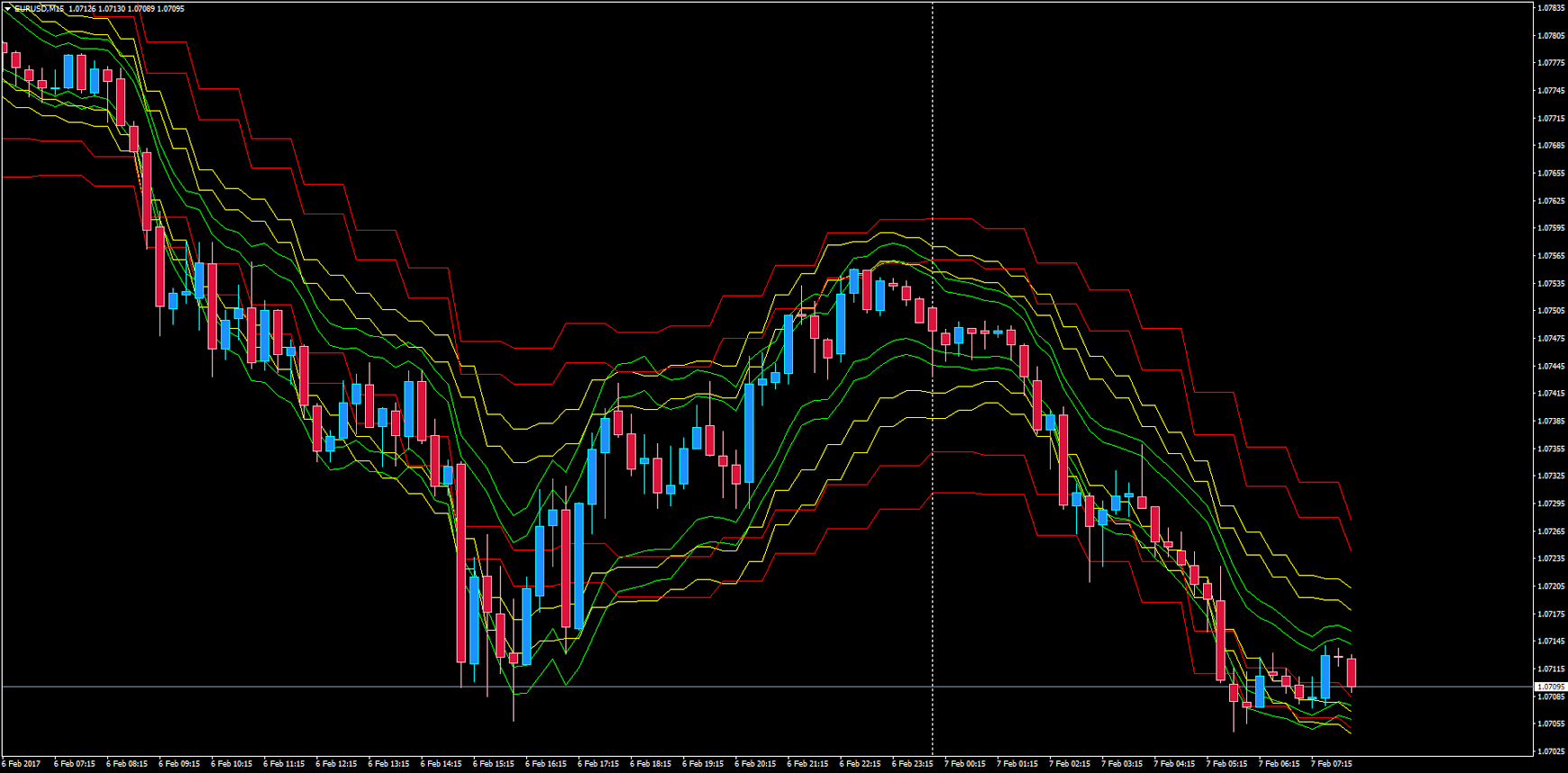Click the 6 Feb 11:15 time label
Viewport: 1568px width, 773px height.
click(284, 764)
